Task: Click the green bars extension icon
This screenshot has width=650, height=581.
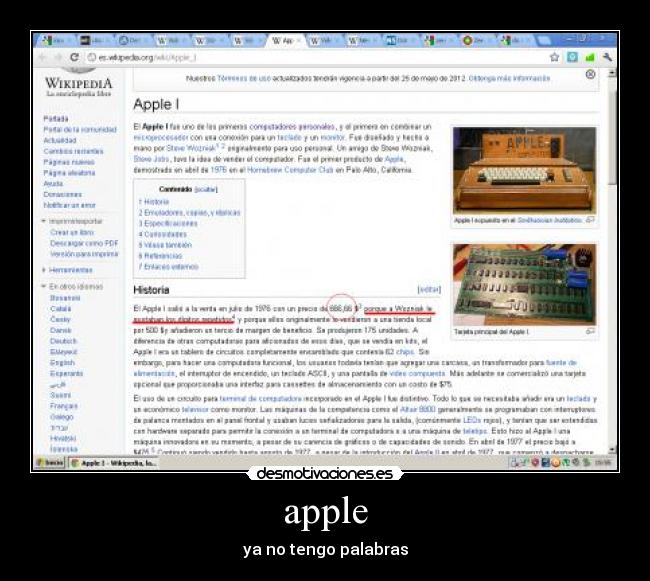Action: point(589,57)
